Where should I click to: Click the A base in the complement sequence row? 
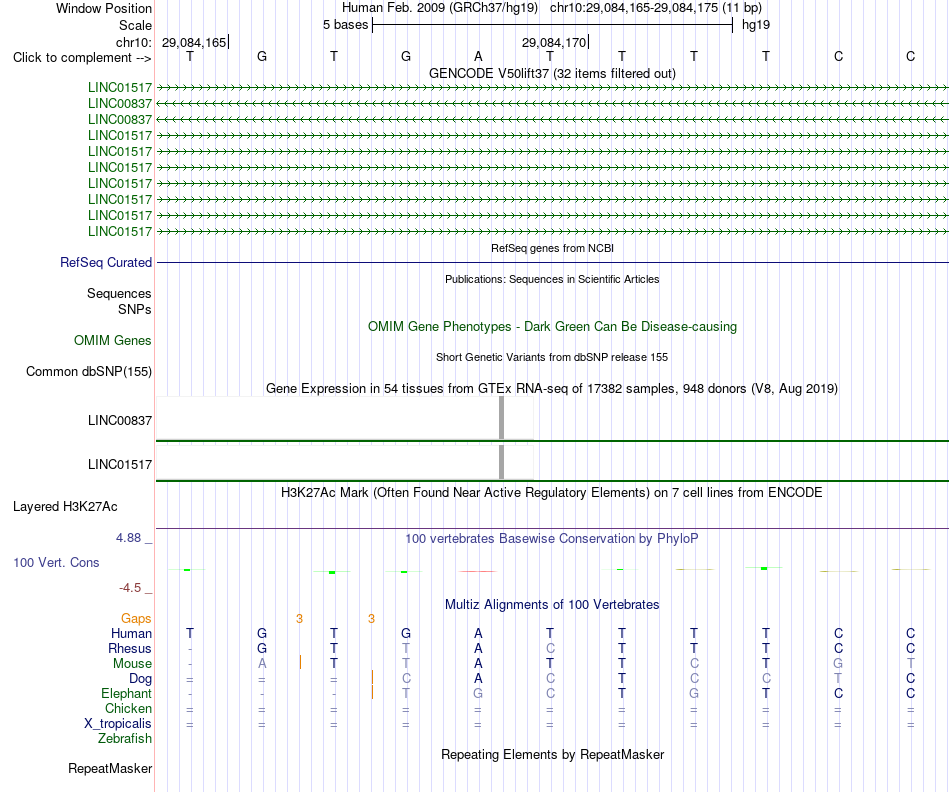(478, 56)
